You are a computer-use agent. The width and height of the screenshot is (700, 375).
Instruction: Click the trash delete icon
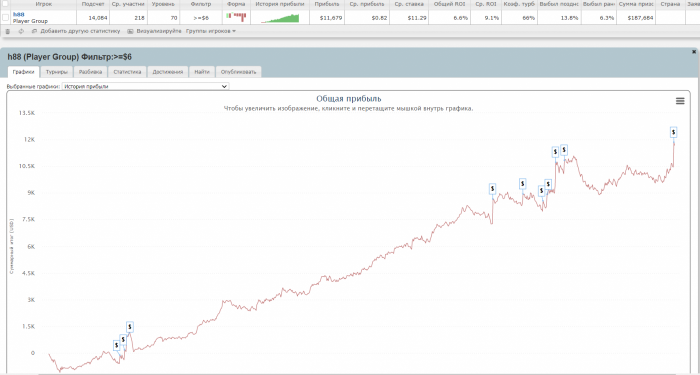coord(7,32)
